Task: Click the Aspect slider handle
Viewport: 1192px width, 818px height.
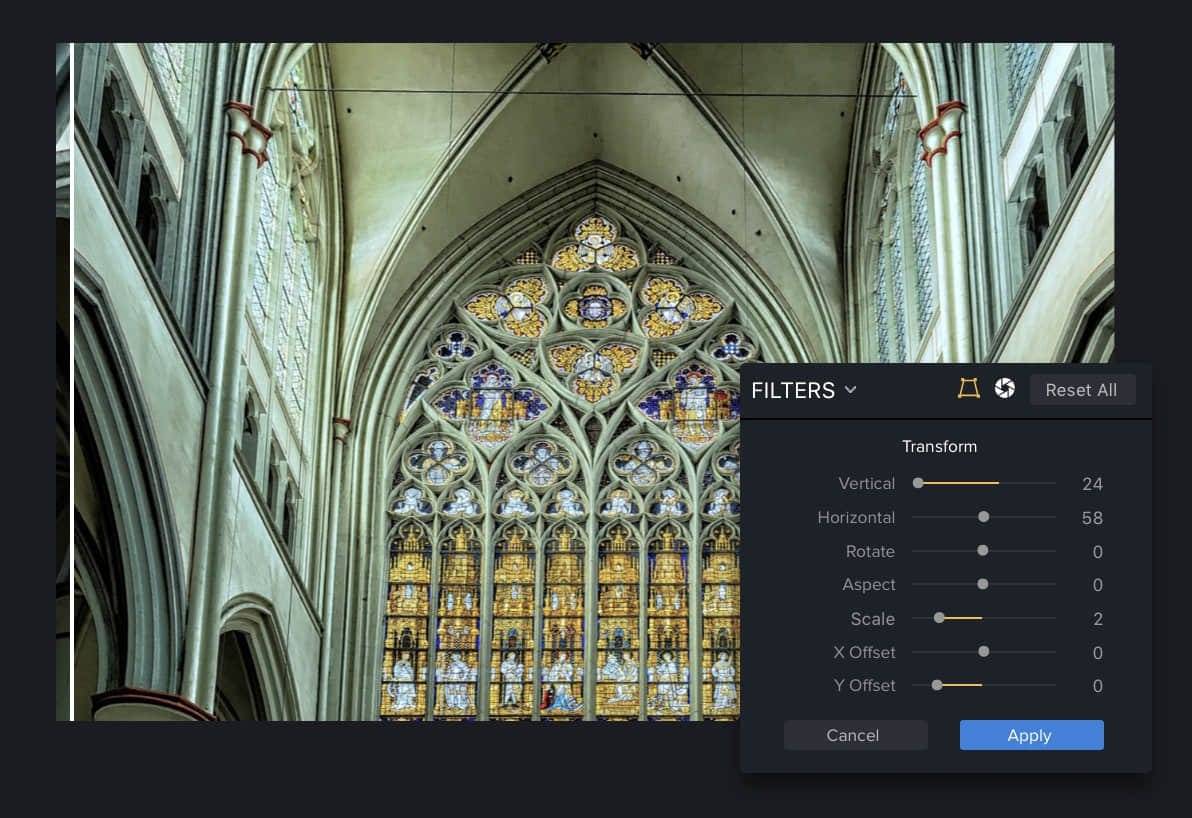Action: click(x=983, y=584)
